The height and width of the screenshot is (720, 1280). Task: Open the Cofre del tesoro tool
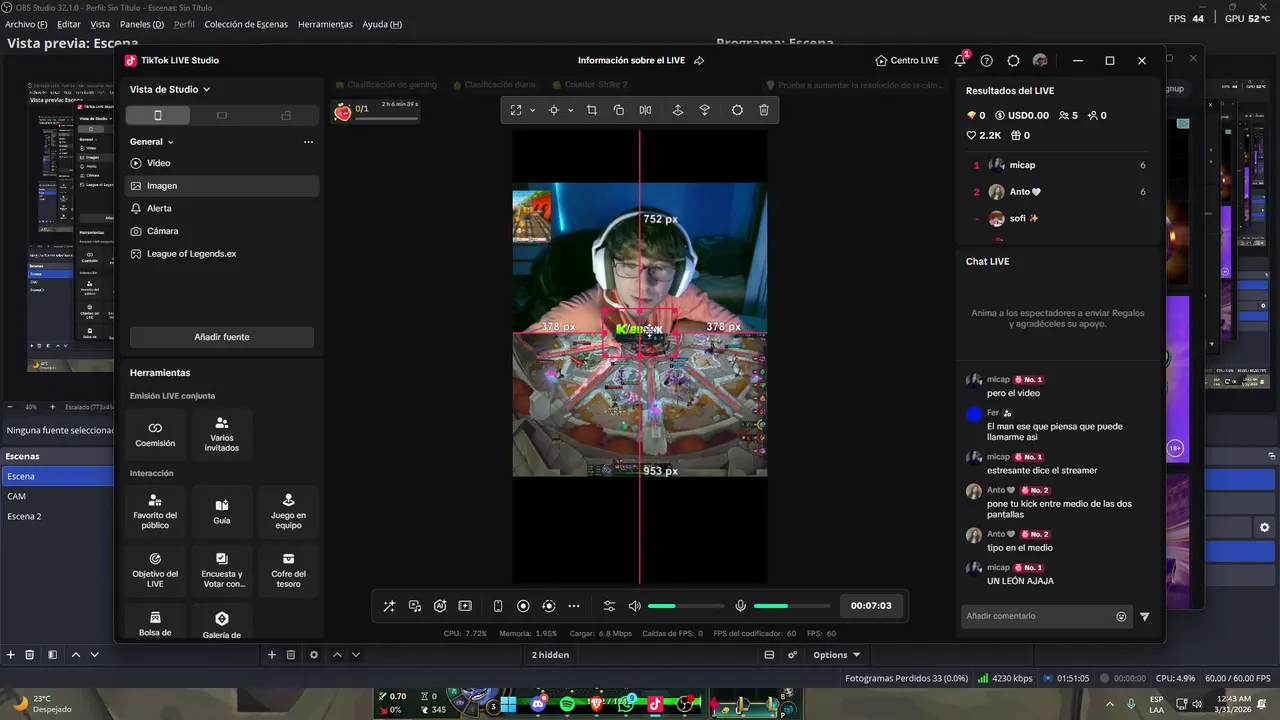pyautogui.click(x=288, y=571)
